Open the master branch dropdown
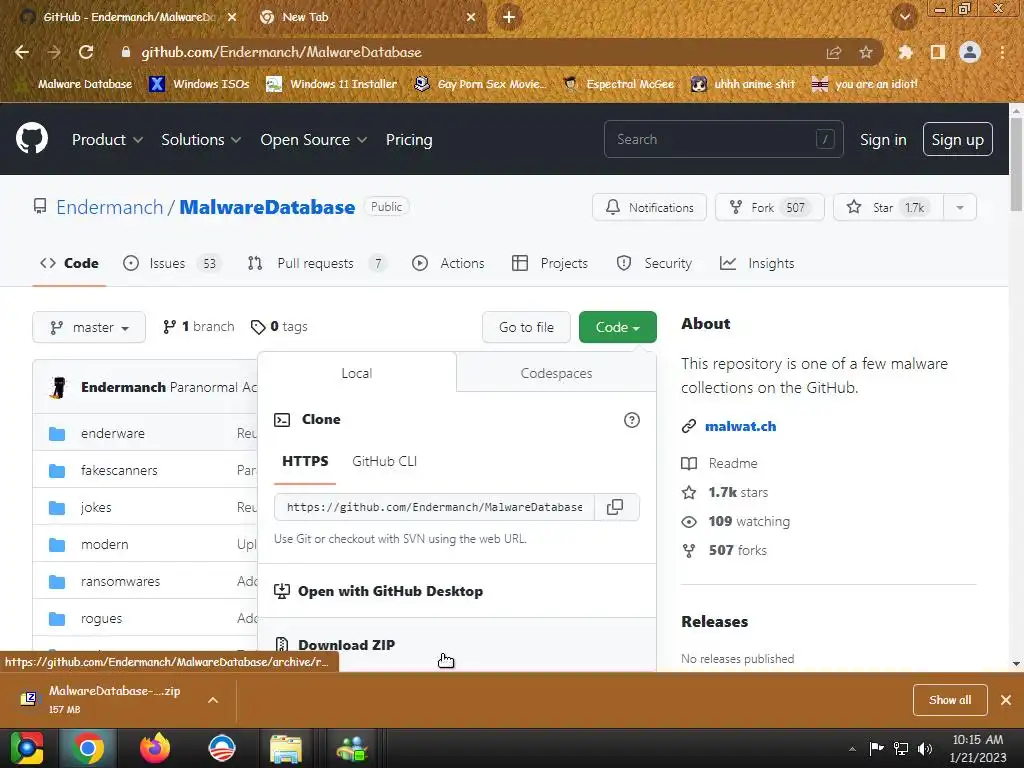 coord(89,327)
